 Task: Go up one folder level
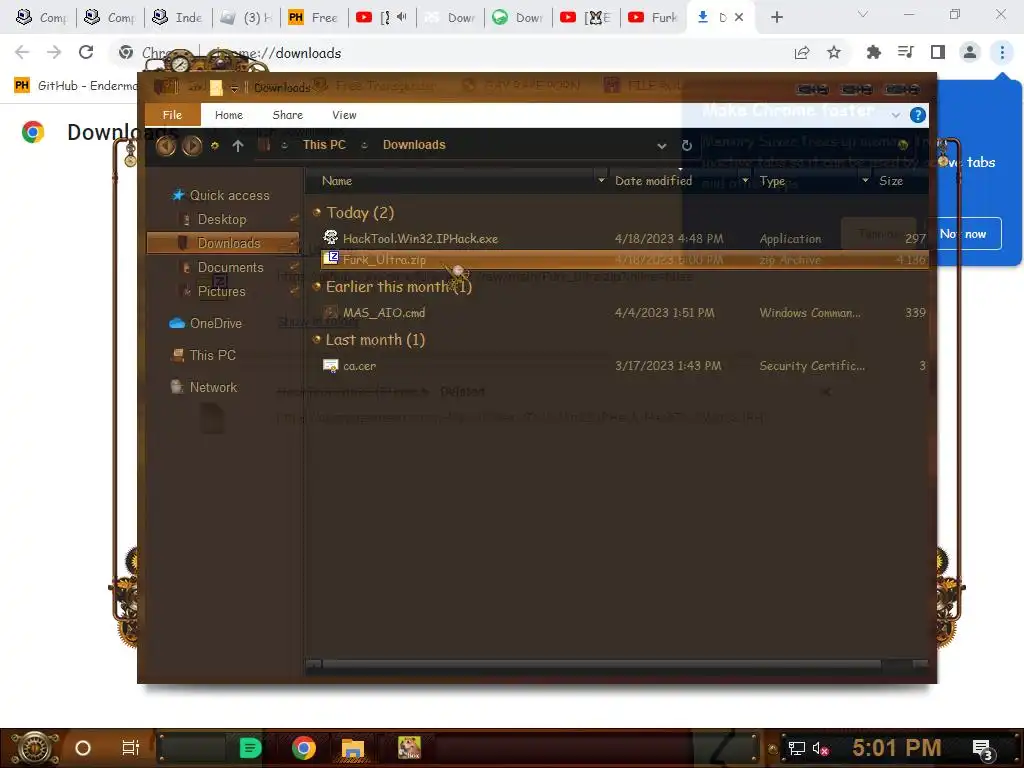pos(238,146)
